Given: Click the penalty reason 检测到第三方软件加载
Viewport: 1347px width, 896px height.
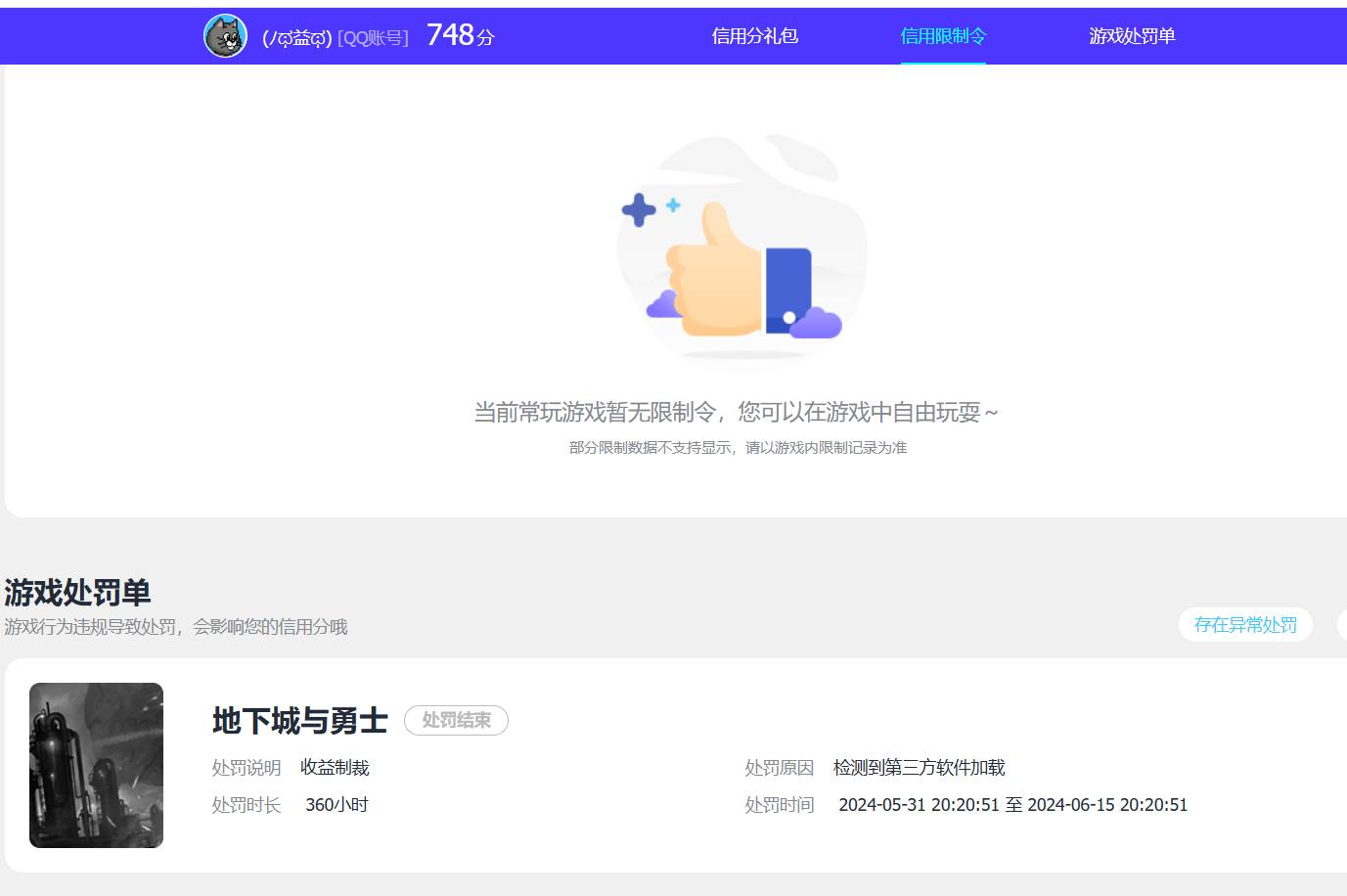Looking at the screenshot, I should pyautogui.click(x=920, y=768).
